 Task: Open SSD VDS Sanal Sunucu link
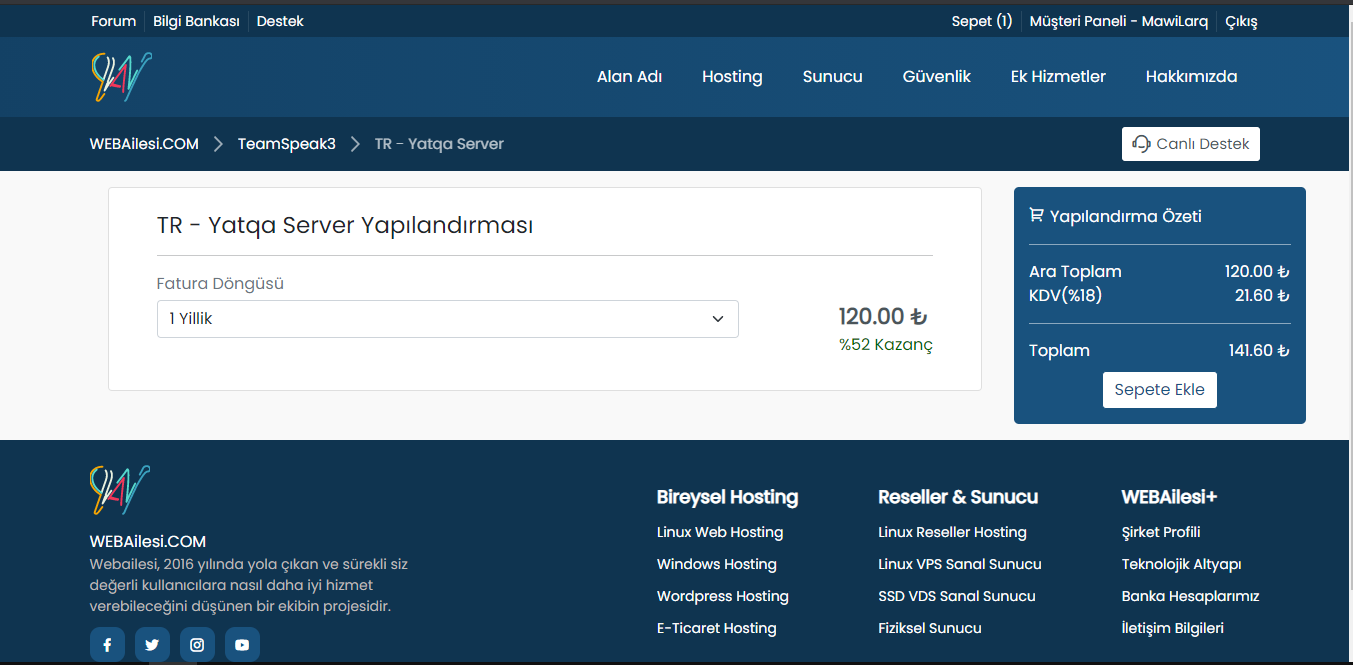click(957, 596)
